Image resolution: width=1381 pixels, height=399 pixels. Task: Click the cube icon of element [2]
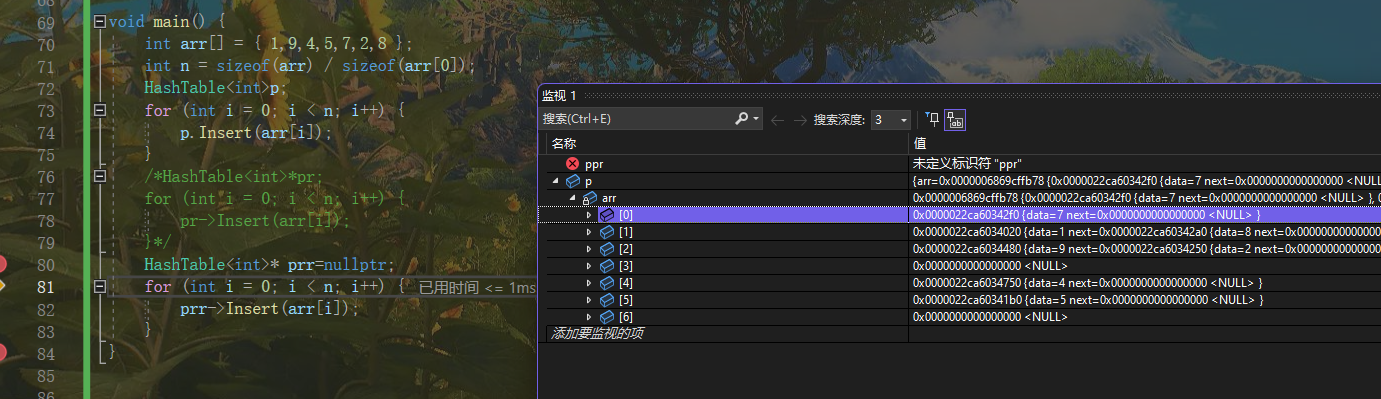coord(606,249)
